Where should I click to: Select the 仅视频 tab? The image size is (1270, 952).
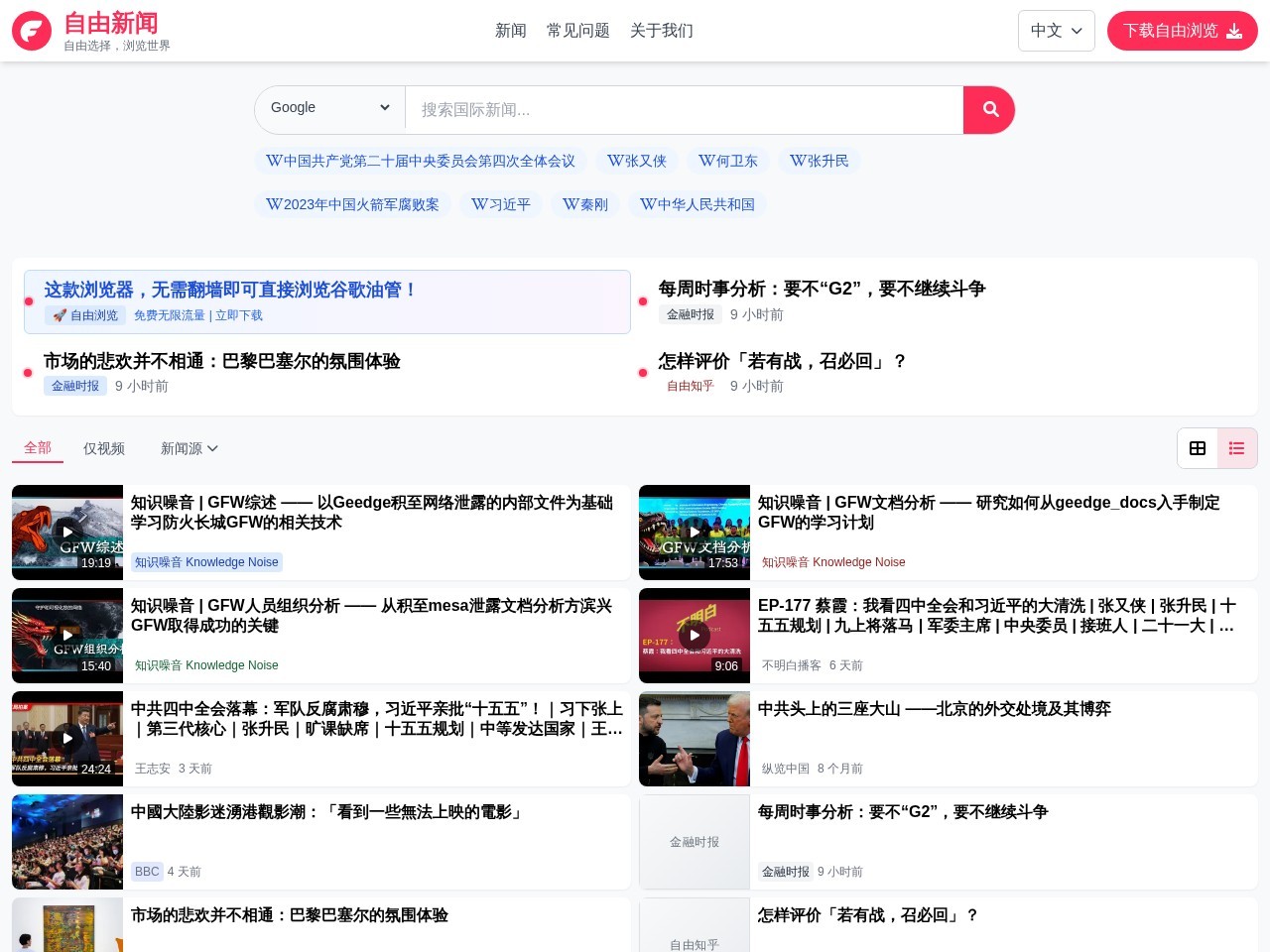104,448
